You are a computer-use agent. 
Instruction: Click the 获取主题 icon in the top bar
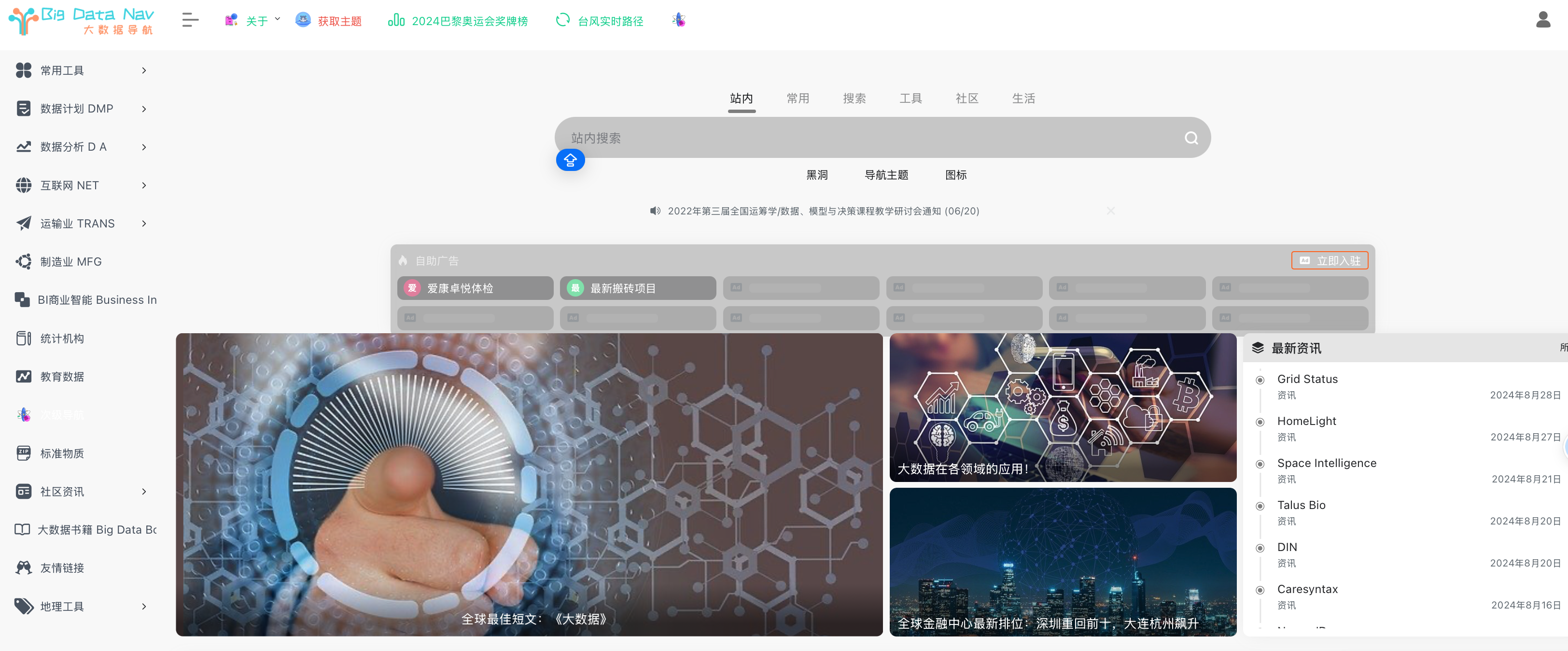click(x=303, y=19)
